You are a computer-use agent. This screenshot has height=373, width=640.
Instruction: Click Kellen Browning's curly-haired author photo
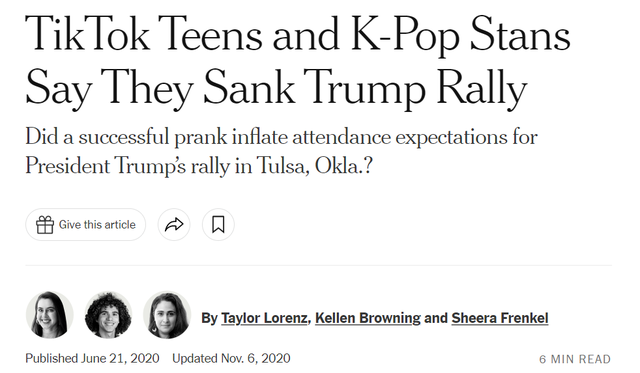(108, 315)
